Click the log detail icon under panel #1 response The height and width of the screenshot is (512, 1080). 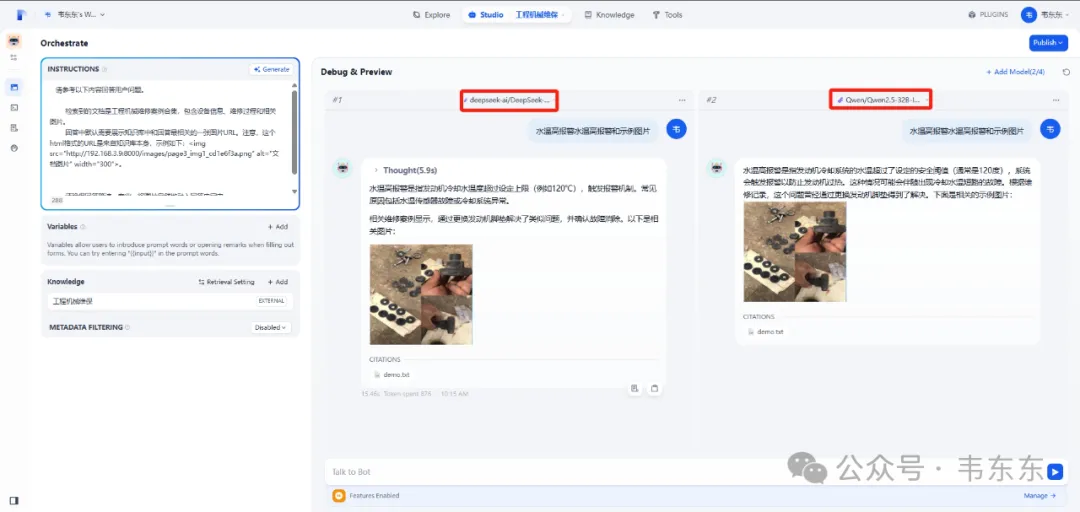[x=634, y=388]
